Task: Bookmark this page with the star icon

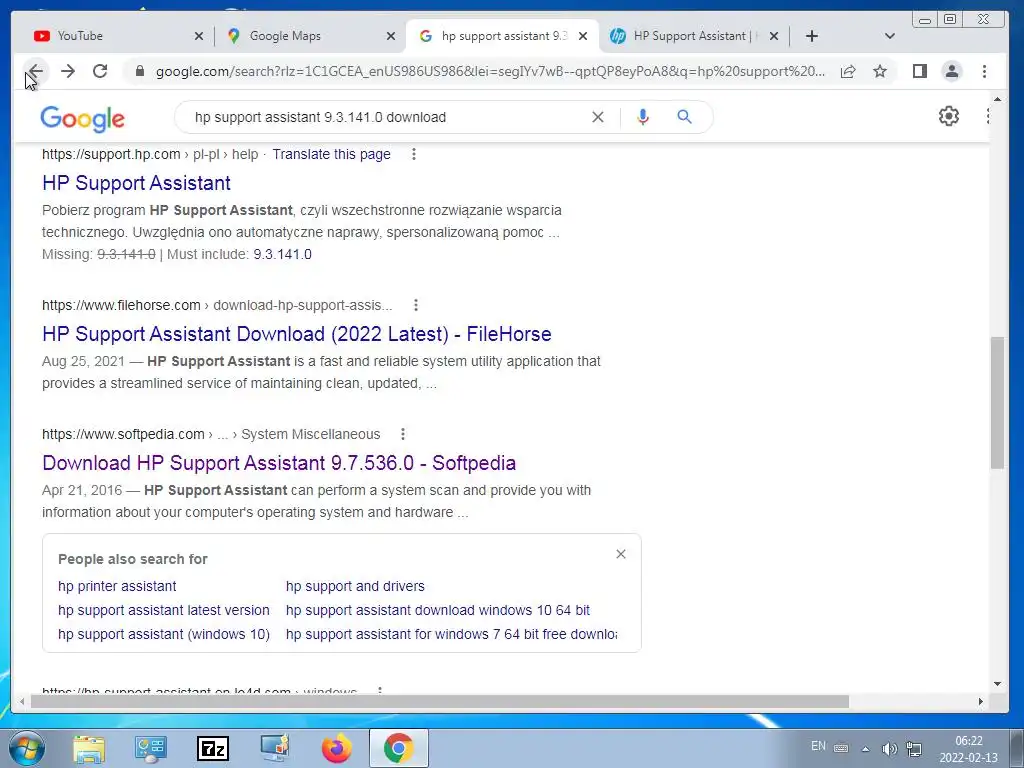Action: pyautogui.click(x=880, y=71)
